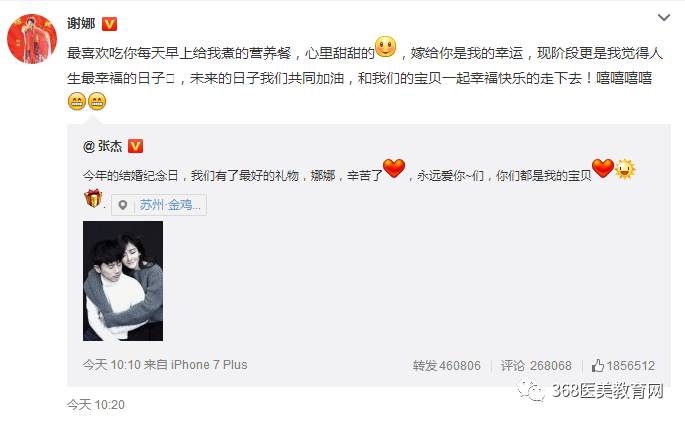Like the post with thumbs-up 1856512
The image size is (685, 421).
click(x=623, y=366)
